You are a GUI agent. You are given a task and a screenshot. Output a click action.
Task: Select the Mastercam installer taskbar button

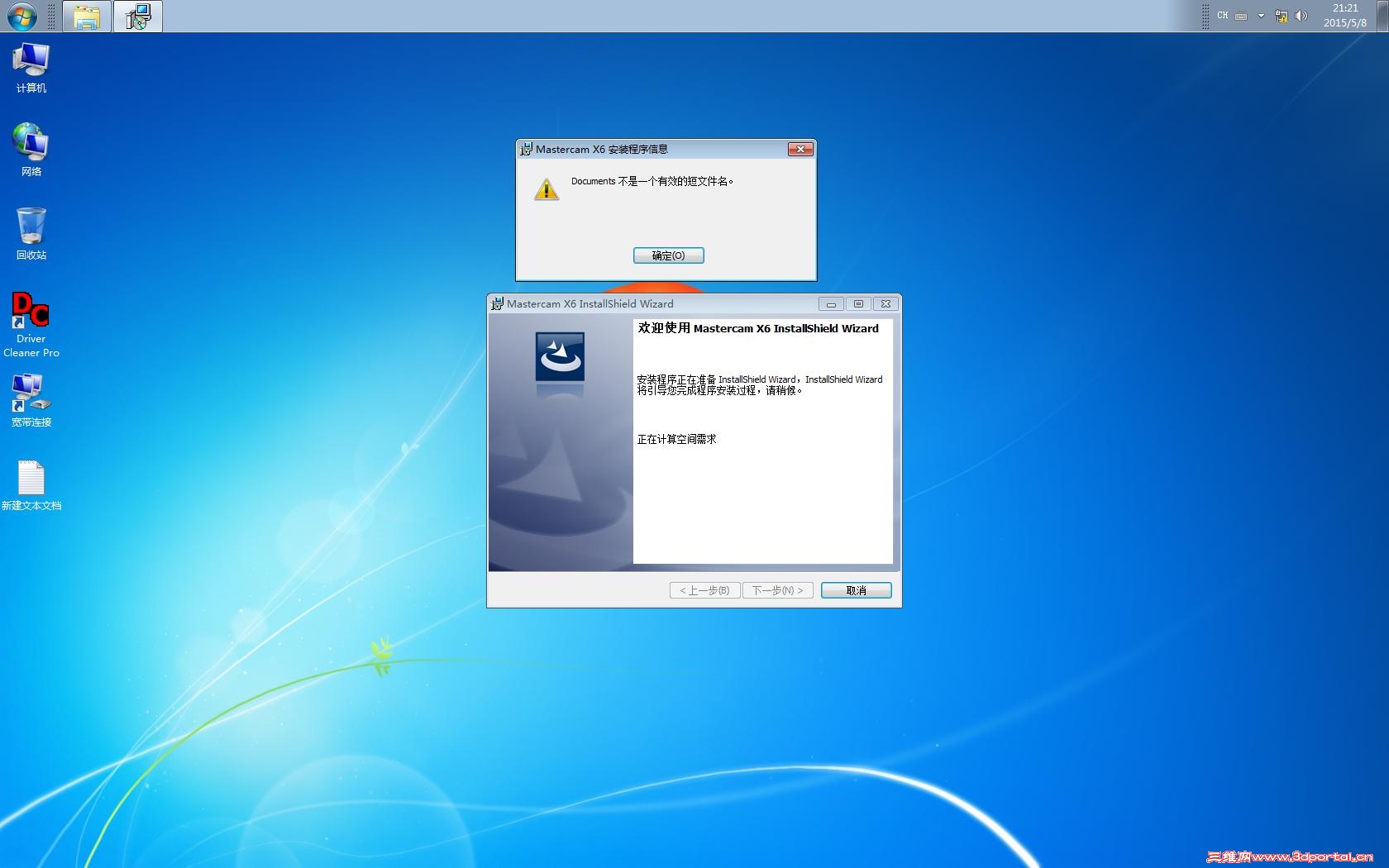138,17
